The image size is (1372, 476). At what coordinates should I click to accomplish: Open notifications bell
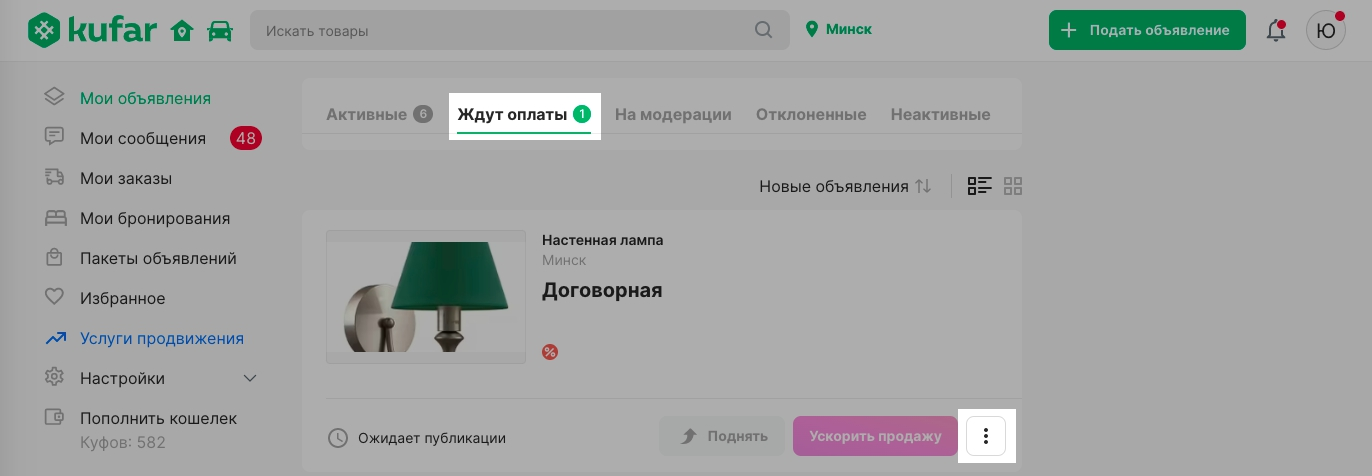click(x=1276, y=31)
